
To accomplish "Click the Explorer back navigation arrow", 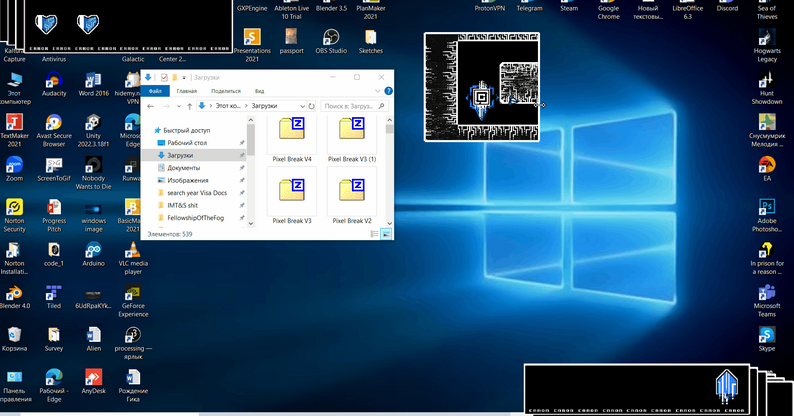I will [152, 105].
